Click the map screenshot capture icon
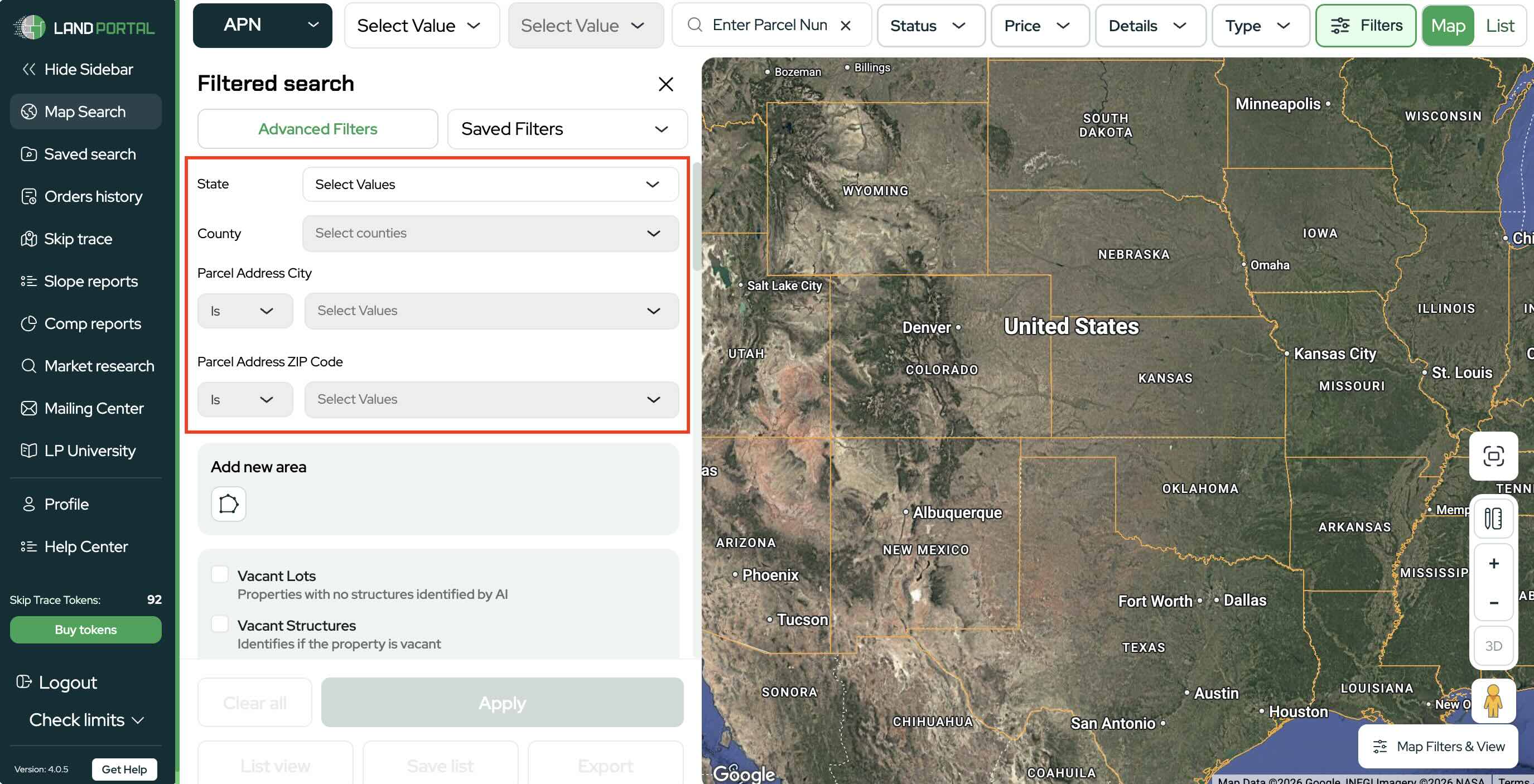 click(x=1493, y=456)
